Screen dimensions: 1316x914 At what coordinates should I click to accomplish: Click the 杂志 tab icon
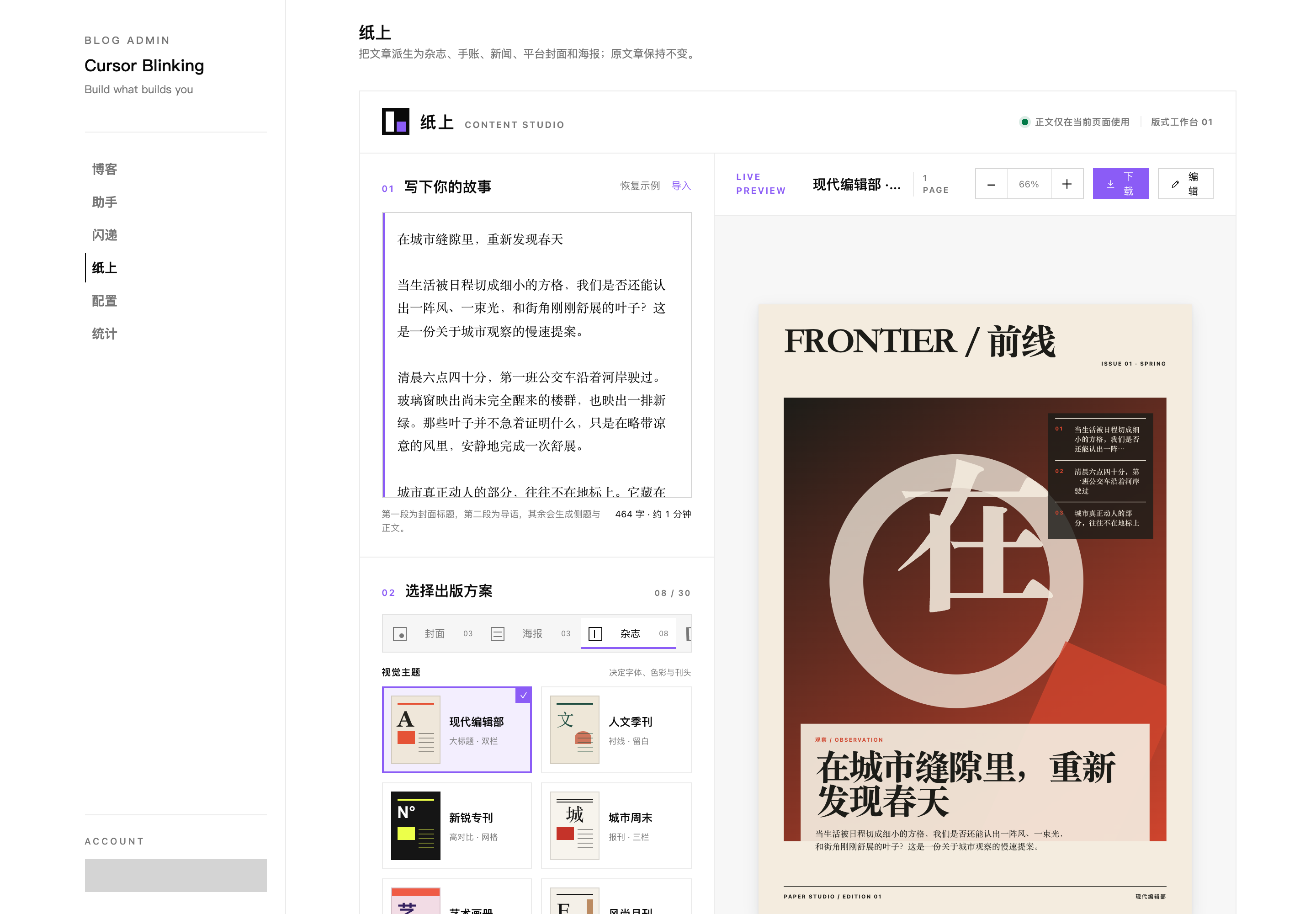click(x=595, y=633)
